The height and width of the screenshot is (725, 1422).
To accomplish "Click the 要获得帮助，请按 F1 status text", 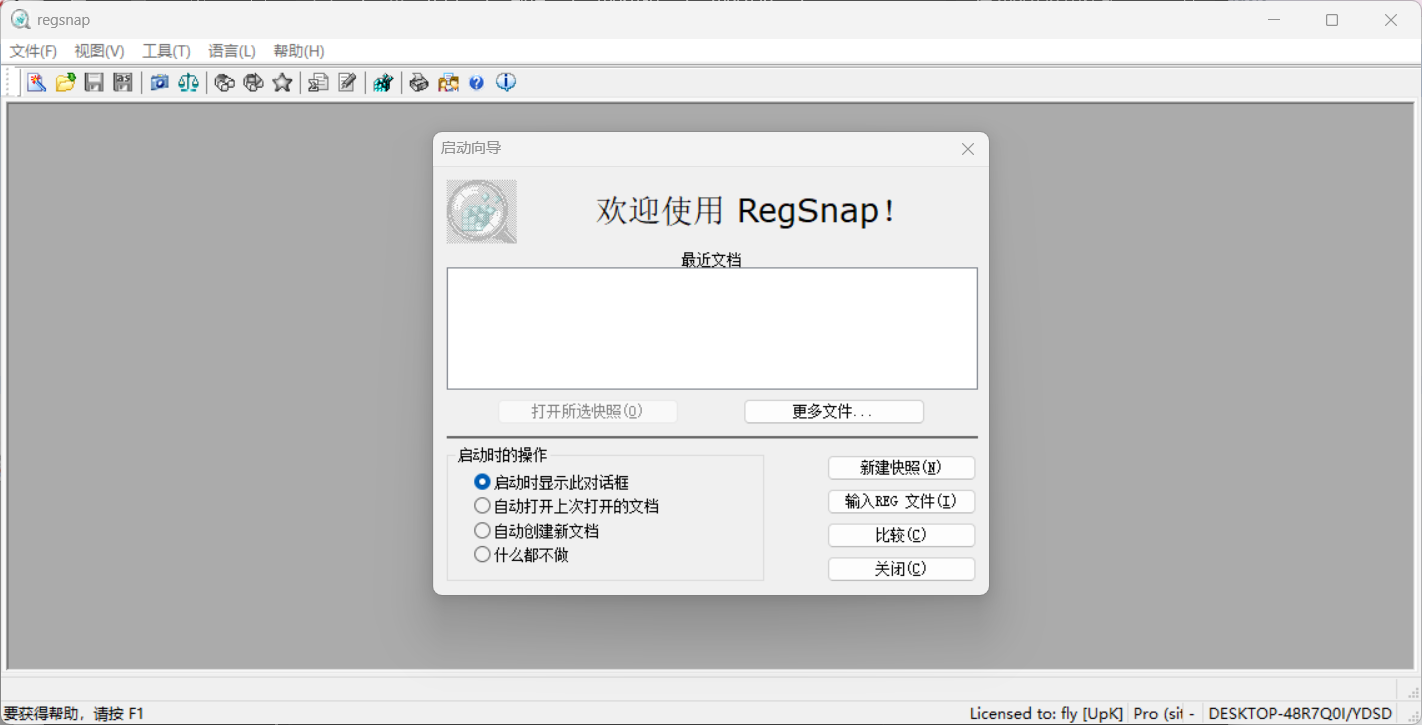I will pyautogui.click(x=74, y=714).
